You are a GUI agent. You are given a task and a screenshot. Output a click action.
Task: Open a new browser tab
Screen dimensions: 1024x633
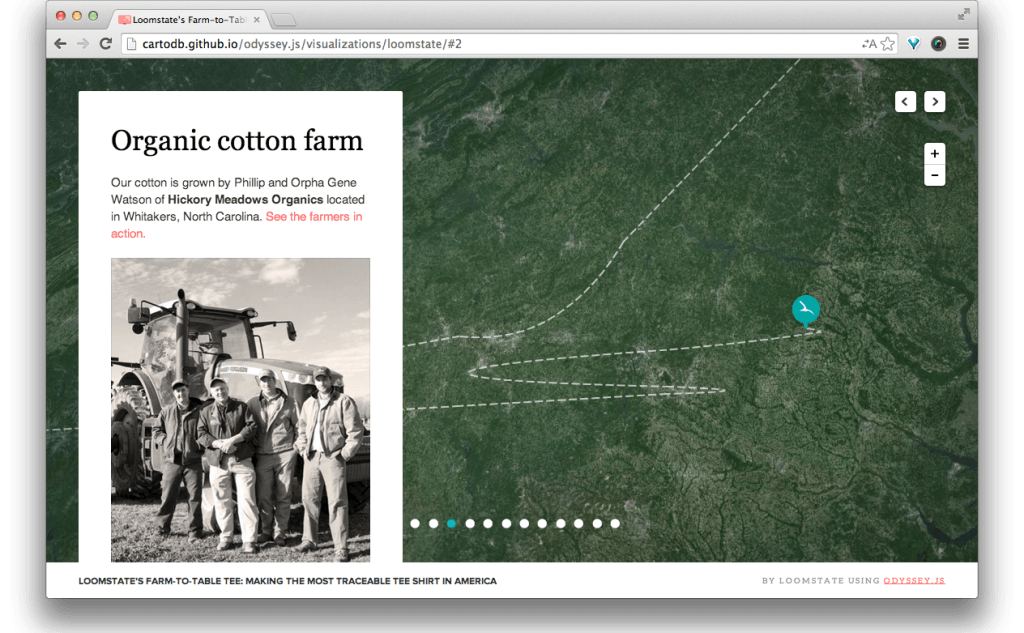[283, 19]
